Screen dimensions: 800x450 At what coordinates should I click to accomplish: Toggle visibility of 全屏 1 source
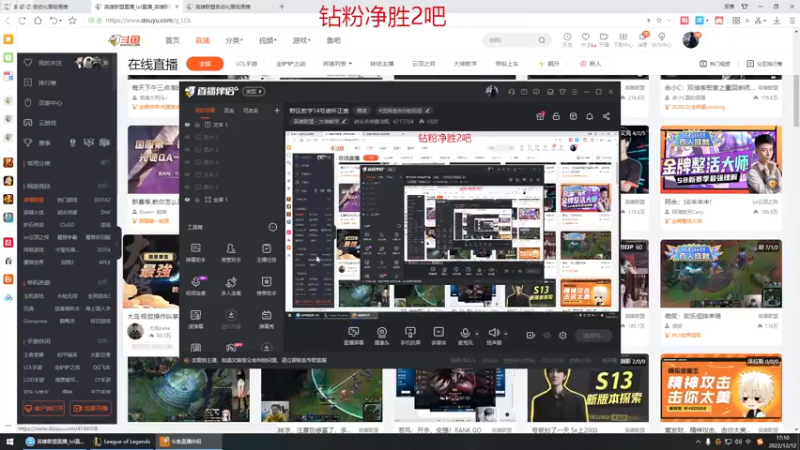point(187,199)
